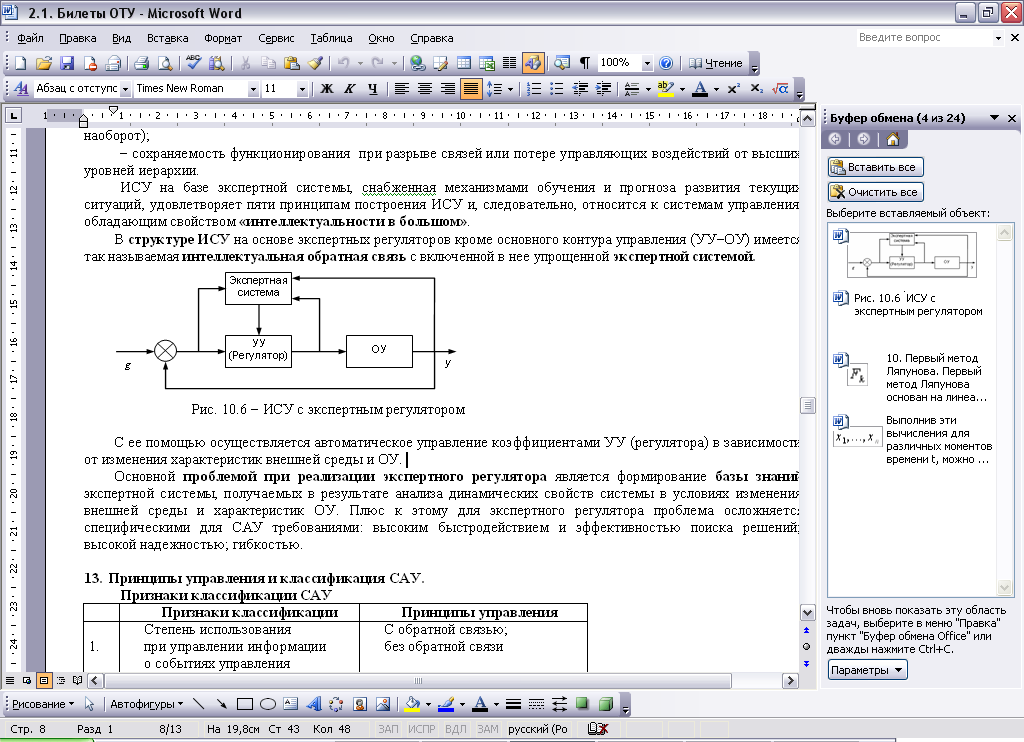
Task: Open the Columns button
Action: point(509,63)
